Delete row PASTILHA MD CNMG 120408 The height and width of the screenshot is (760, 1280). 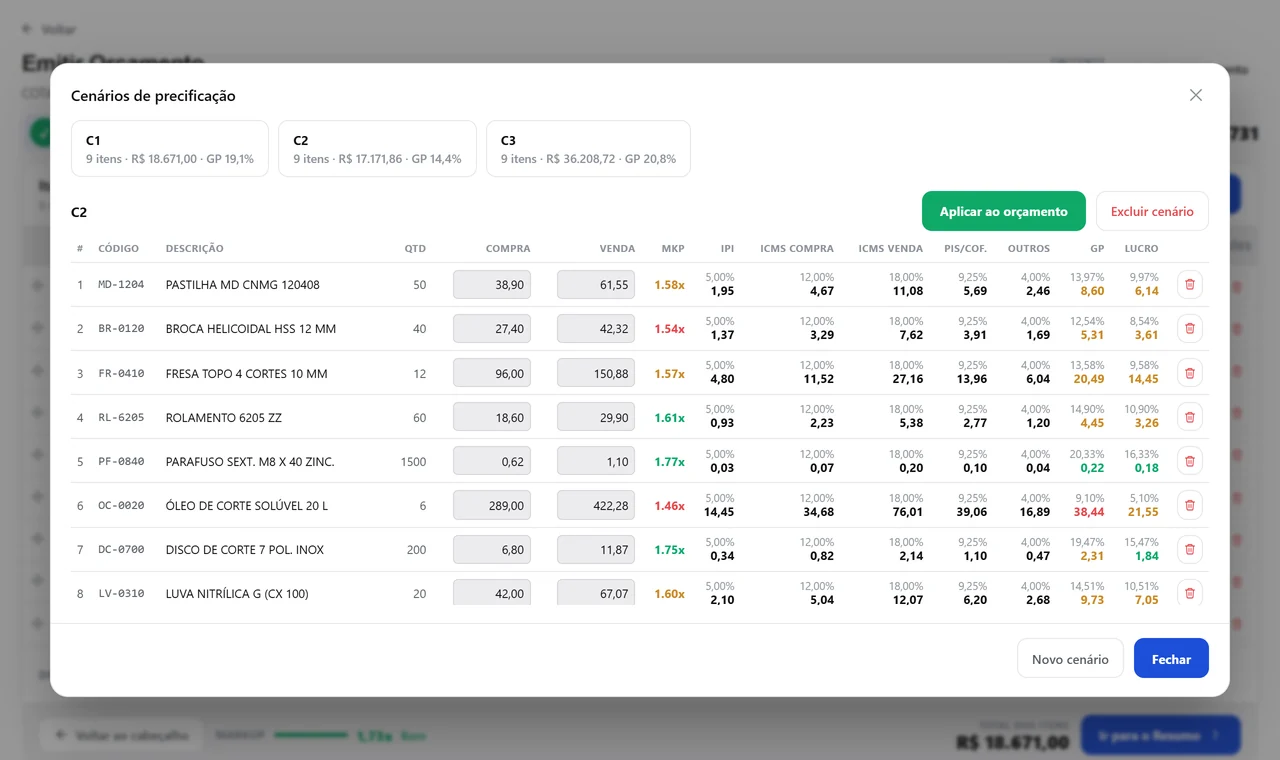point(1190,285)
